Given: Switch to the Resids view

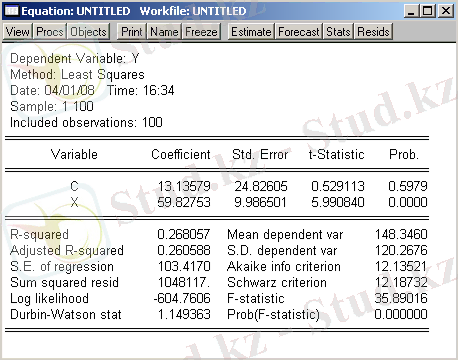Looking at the screenshot, I should click(x=373, y=32).
